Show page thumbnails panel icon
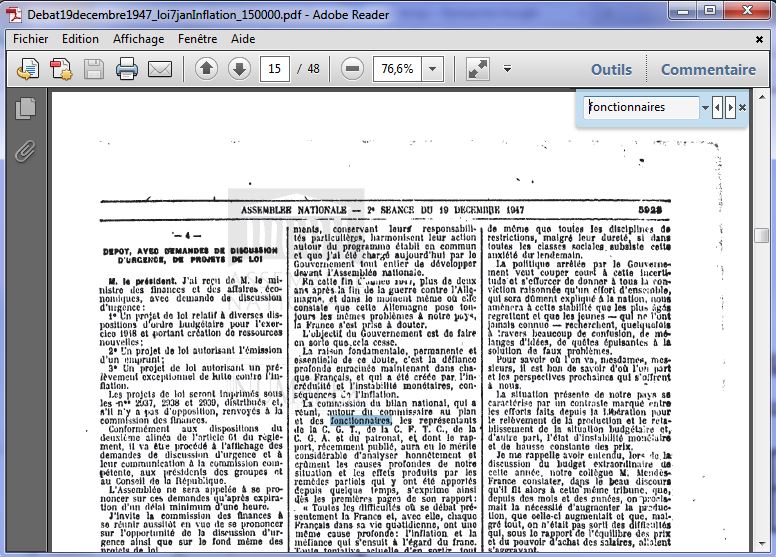Image resolution: width=776 pixels, height=557 pixels. point(25,108)
